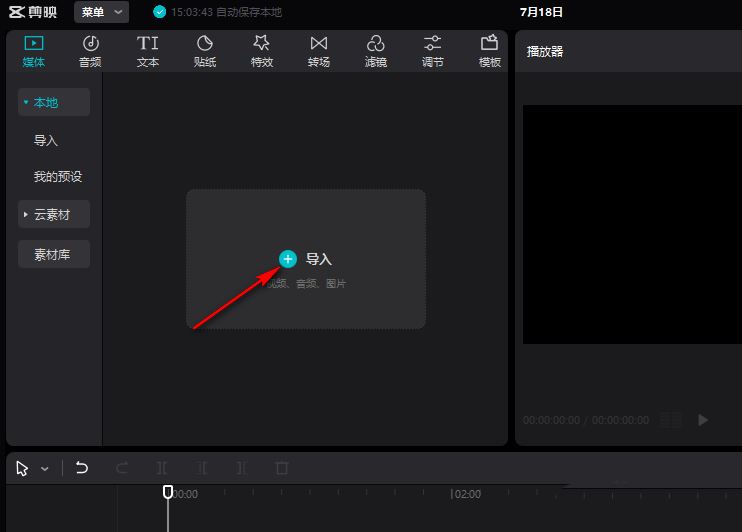742x532 pixels.
Task: Open the 素材库 library
Action: click(54, 255)
